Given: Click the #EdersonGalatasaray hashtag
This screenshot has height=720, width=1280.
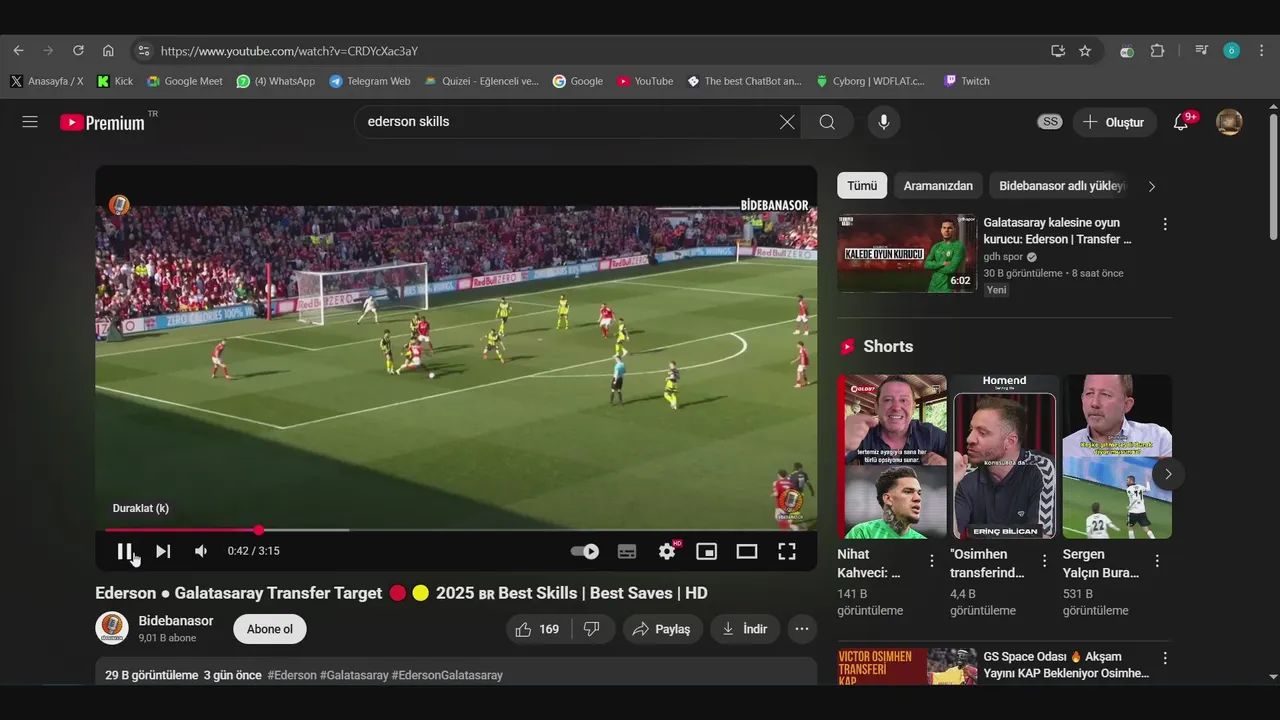Looking at the screenshot, I should pyautogui.click(x=447, y=675).
